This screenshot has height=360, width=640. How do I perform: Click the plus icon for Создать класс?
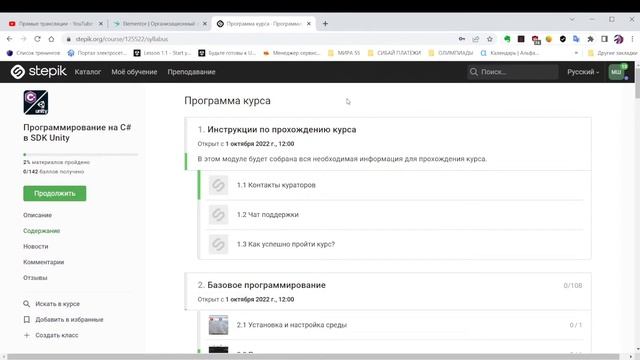27,335
